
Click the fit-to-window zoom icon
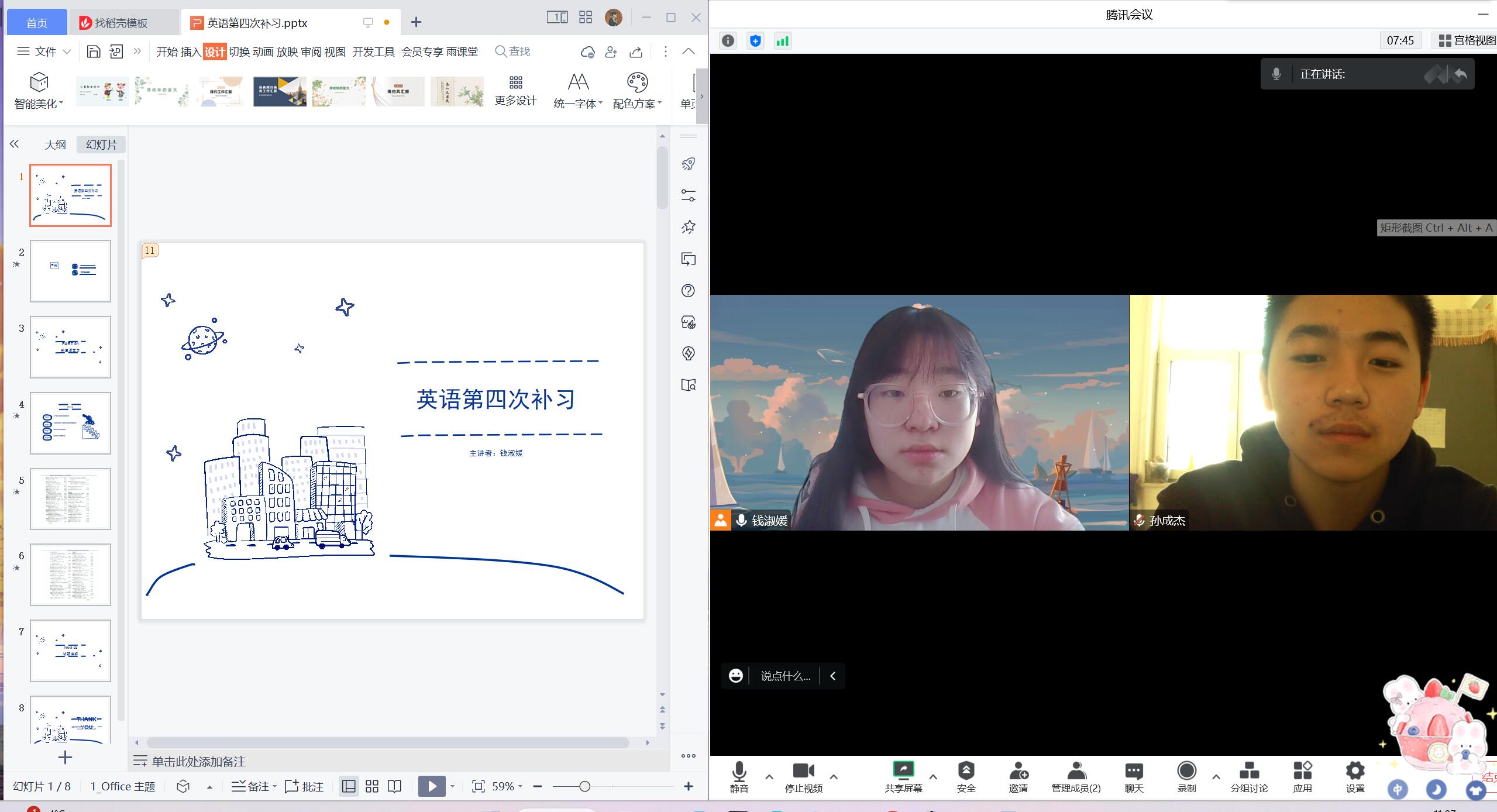point(479,786)
